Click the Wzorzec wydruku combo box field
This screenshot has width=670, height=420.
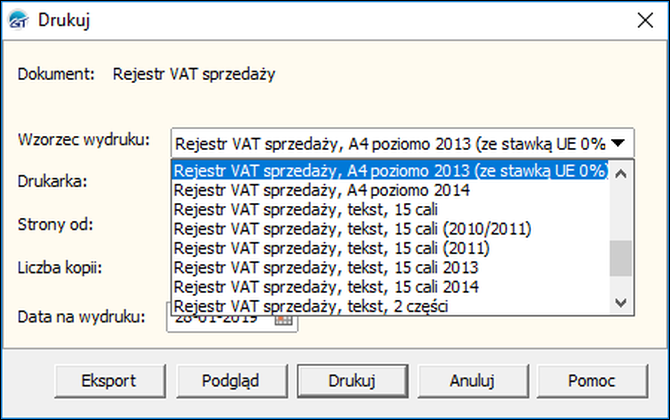(x=402, y=143)
